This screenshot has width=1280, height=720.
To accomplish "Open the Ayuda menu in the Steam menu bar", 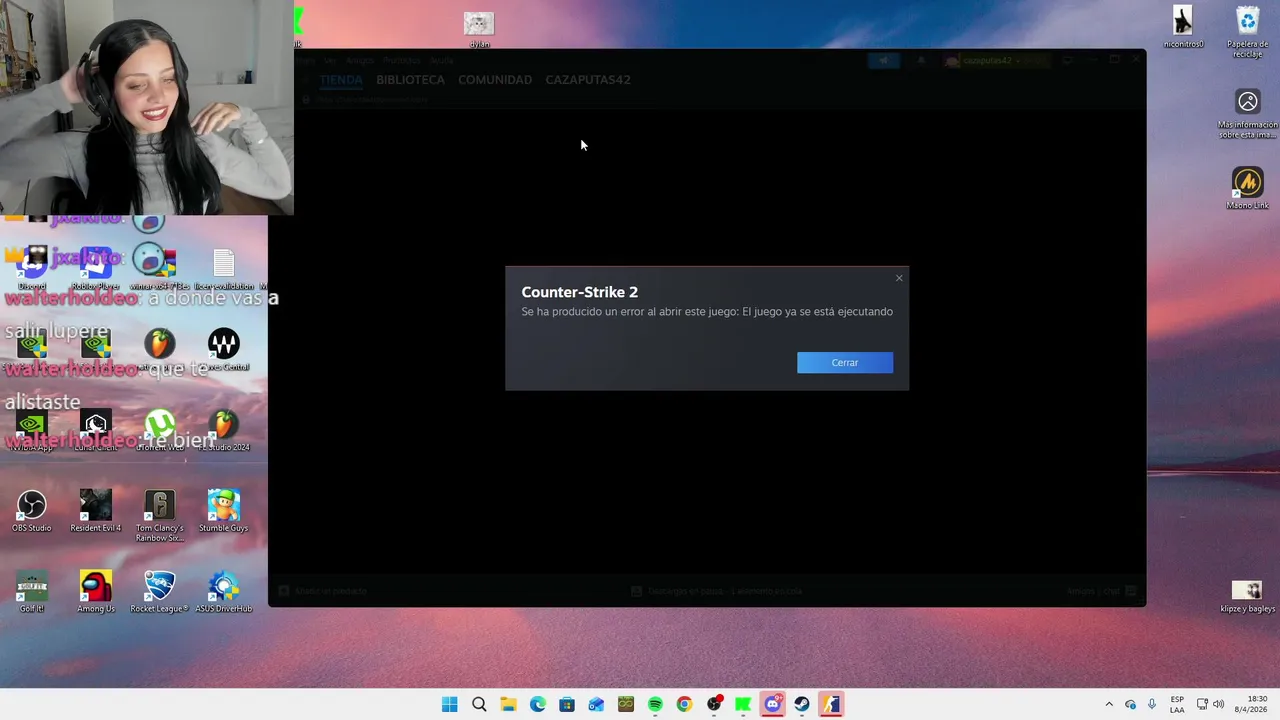I will coord(441,60).
